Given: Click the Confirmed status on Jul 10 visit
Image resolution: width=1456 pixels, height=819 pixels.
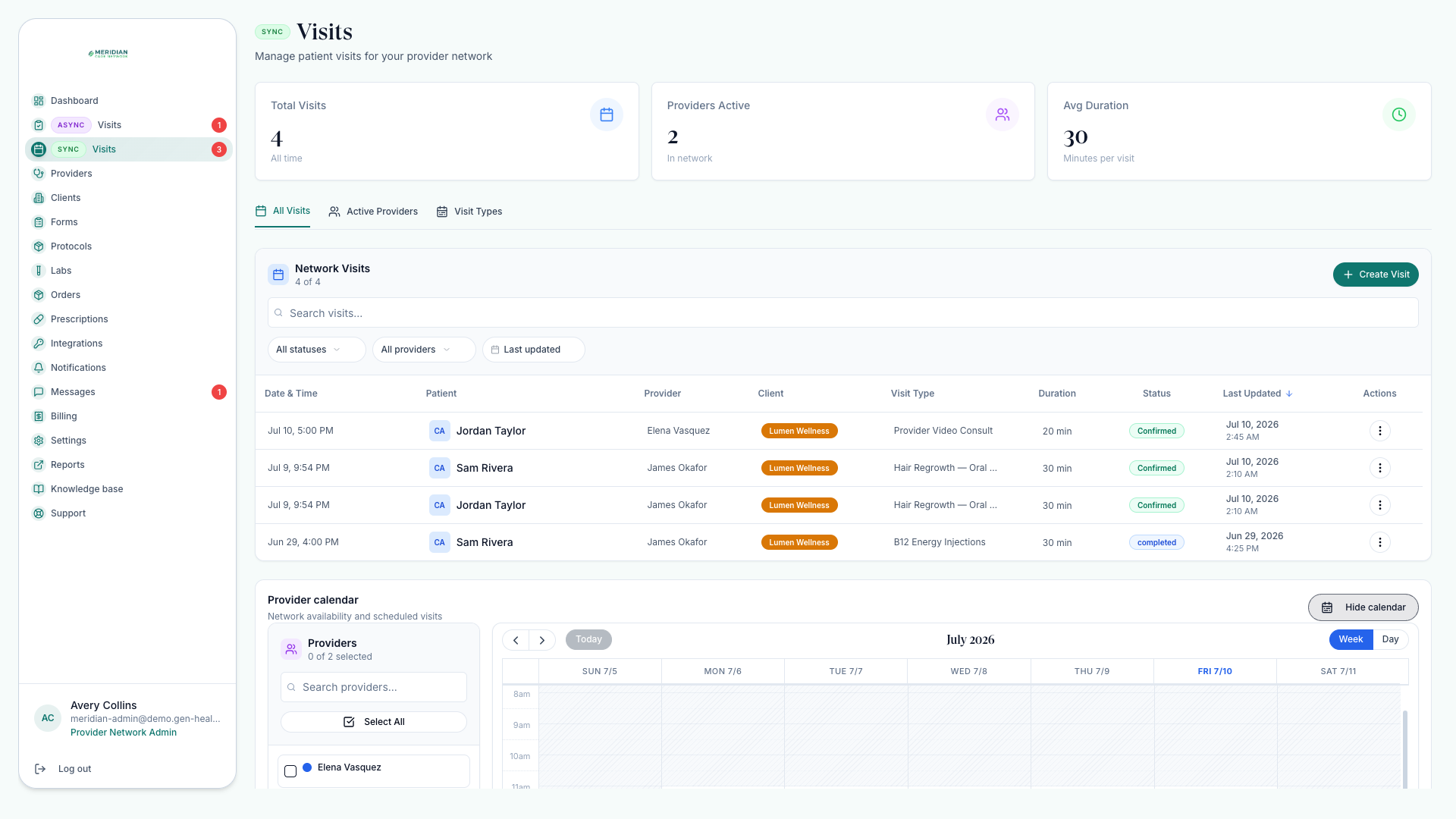Looking at the screenshot, I should click(x=1156, y=431).
